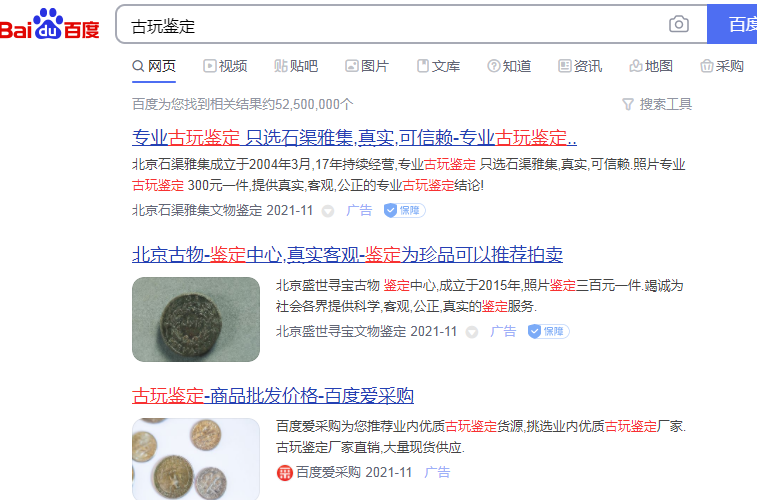The image size is (757, 500).
Task: Open the 贴吧 tab
Action: point(296,66)
